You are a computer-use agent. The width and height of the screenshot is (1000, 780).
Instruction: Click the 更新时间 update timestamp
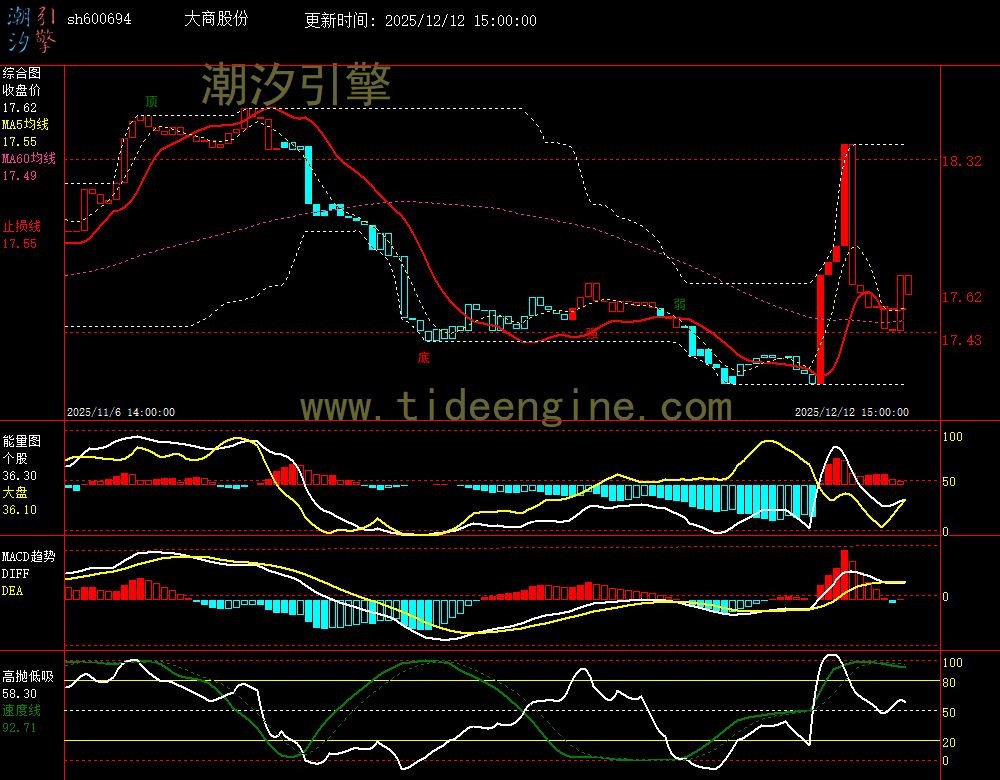(x=420, y=21)
